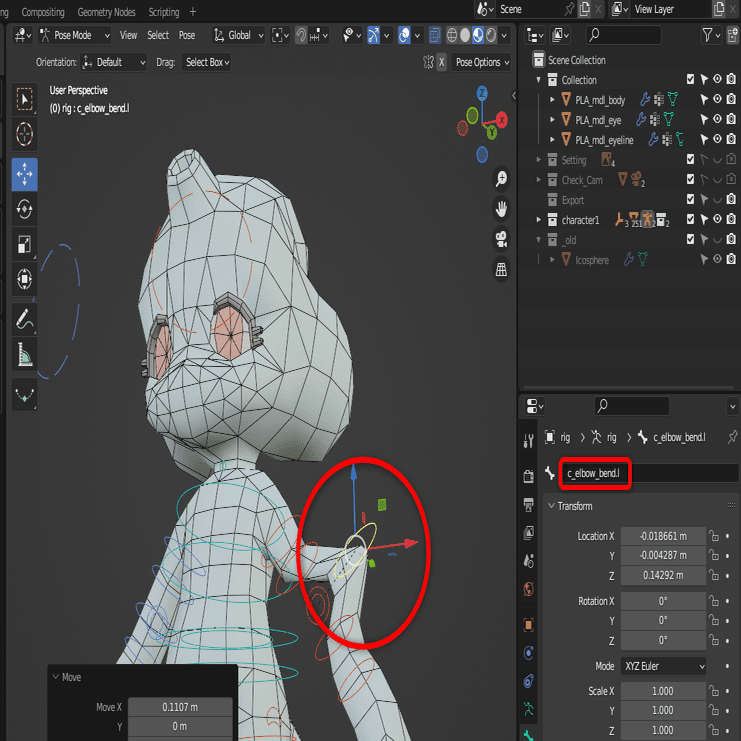The width and height of the screenshot is (741, 741).
Task: Open Pose Options dropdown
Action: click(482, 62)
